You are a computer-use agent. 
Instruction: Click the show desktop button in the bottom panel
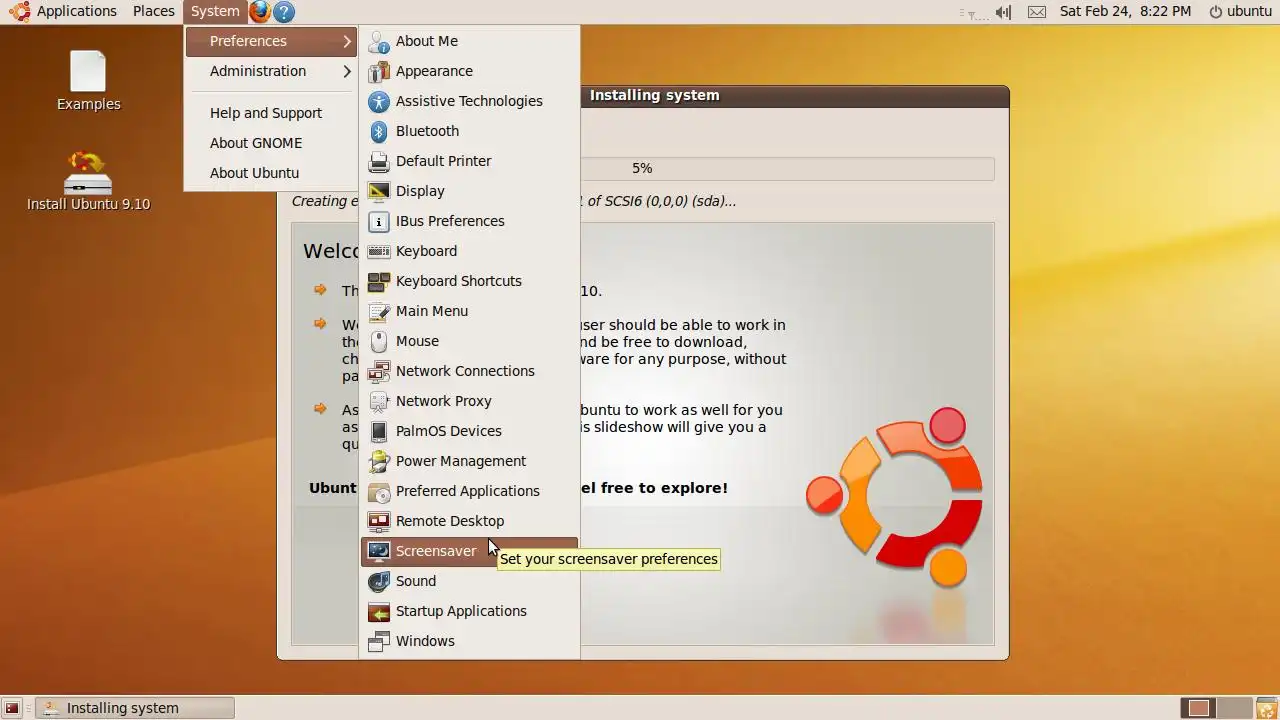(x=12, y=708)
